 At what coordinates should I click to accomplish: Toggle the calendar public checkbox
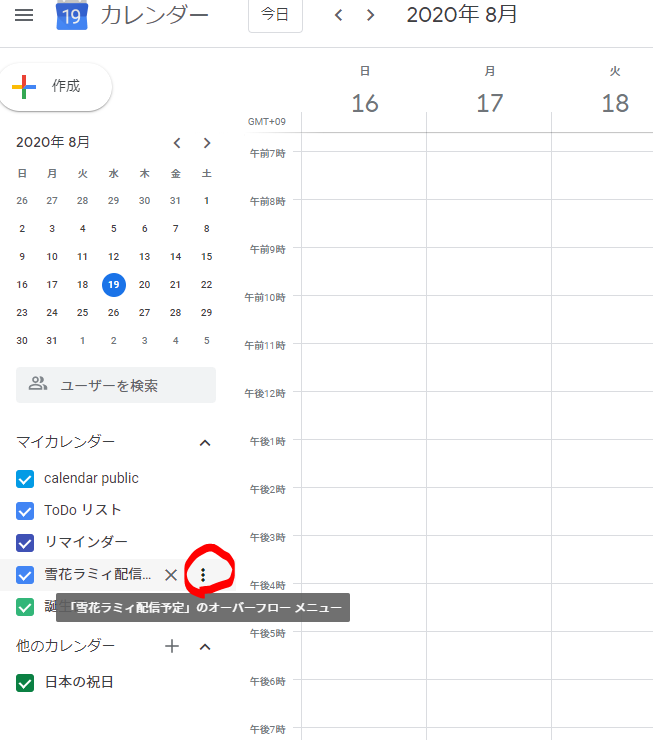(x=25, y=479)
